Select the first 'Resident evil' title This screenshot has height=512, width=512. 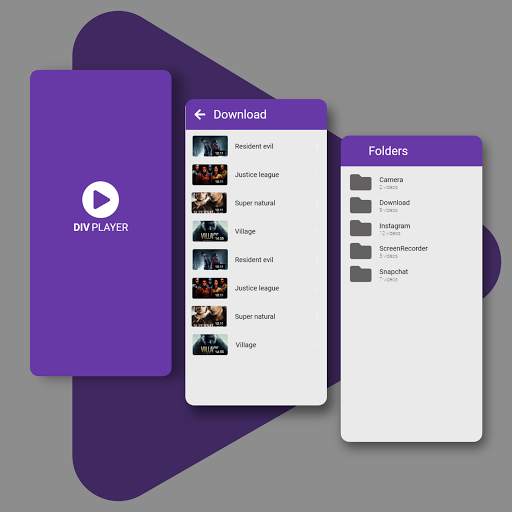point(254,146)
